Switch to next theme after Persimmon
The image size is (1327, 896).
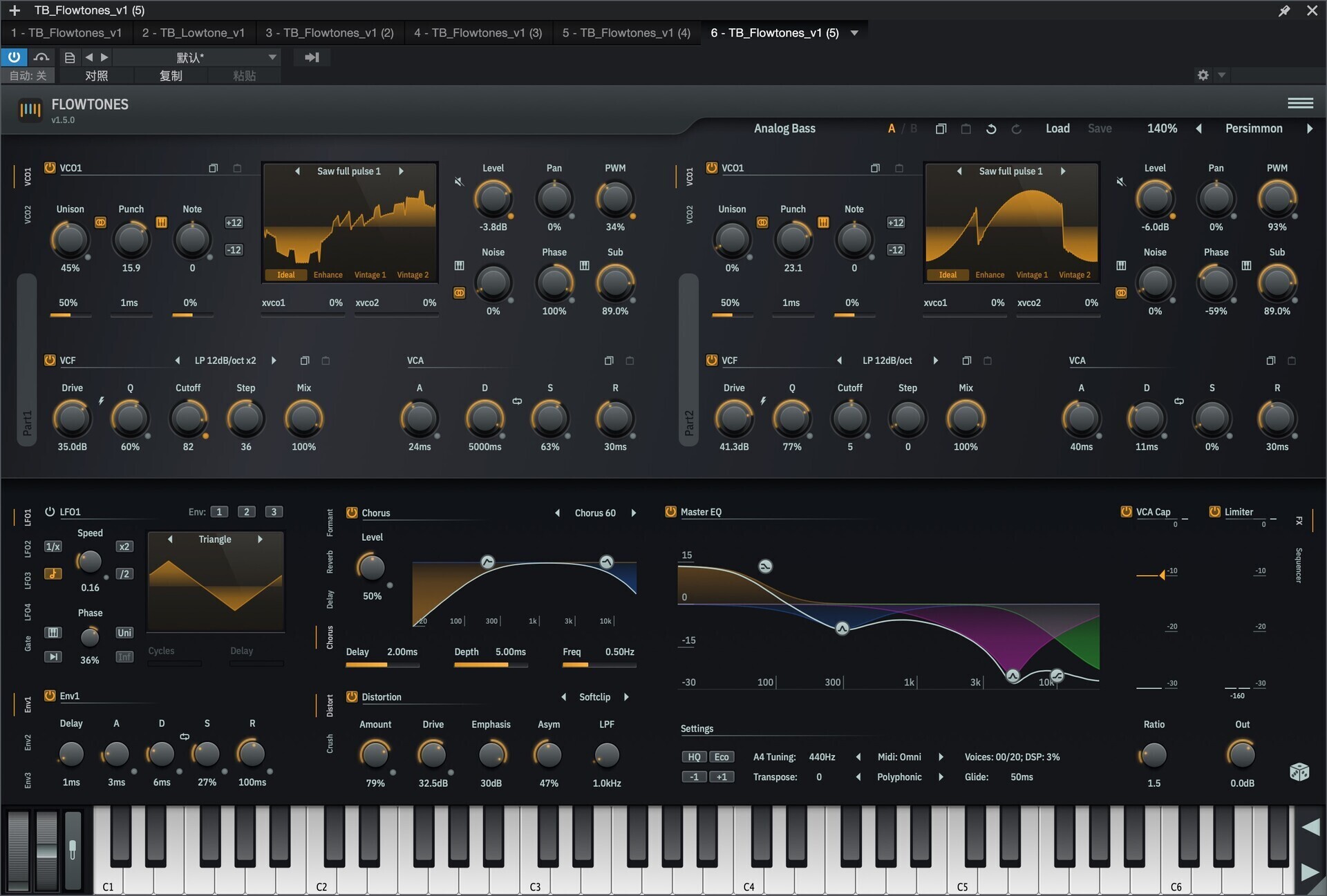pos(1309,128)
